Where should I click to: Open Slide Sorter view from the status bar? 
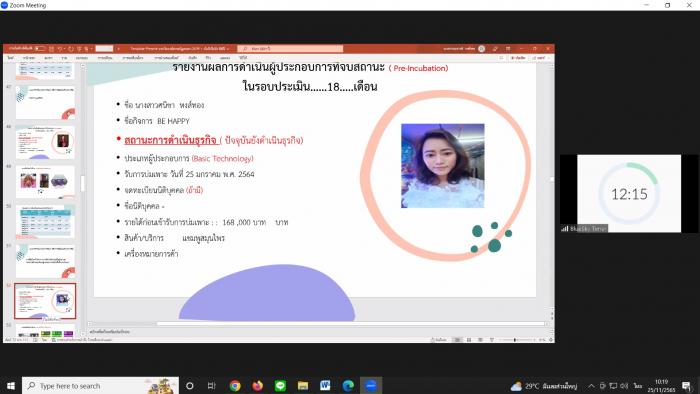[x=469, y=340]
